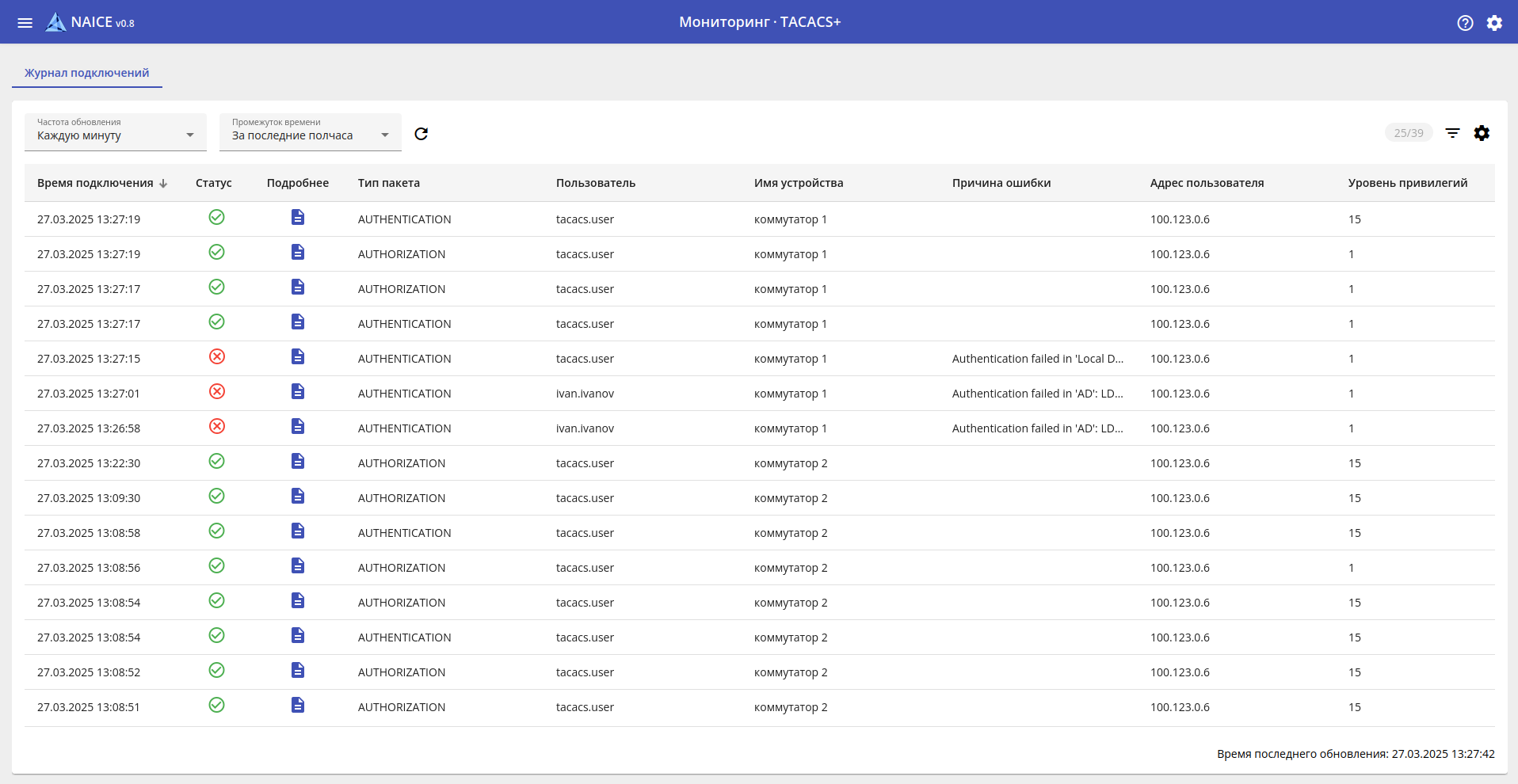1518x784 pixels.
Task: Expand the 'Промежуток времени' dropdown
Action: point(311,132)
